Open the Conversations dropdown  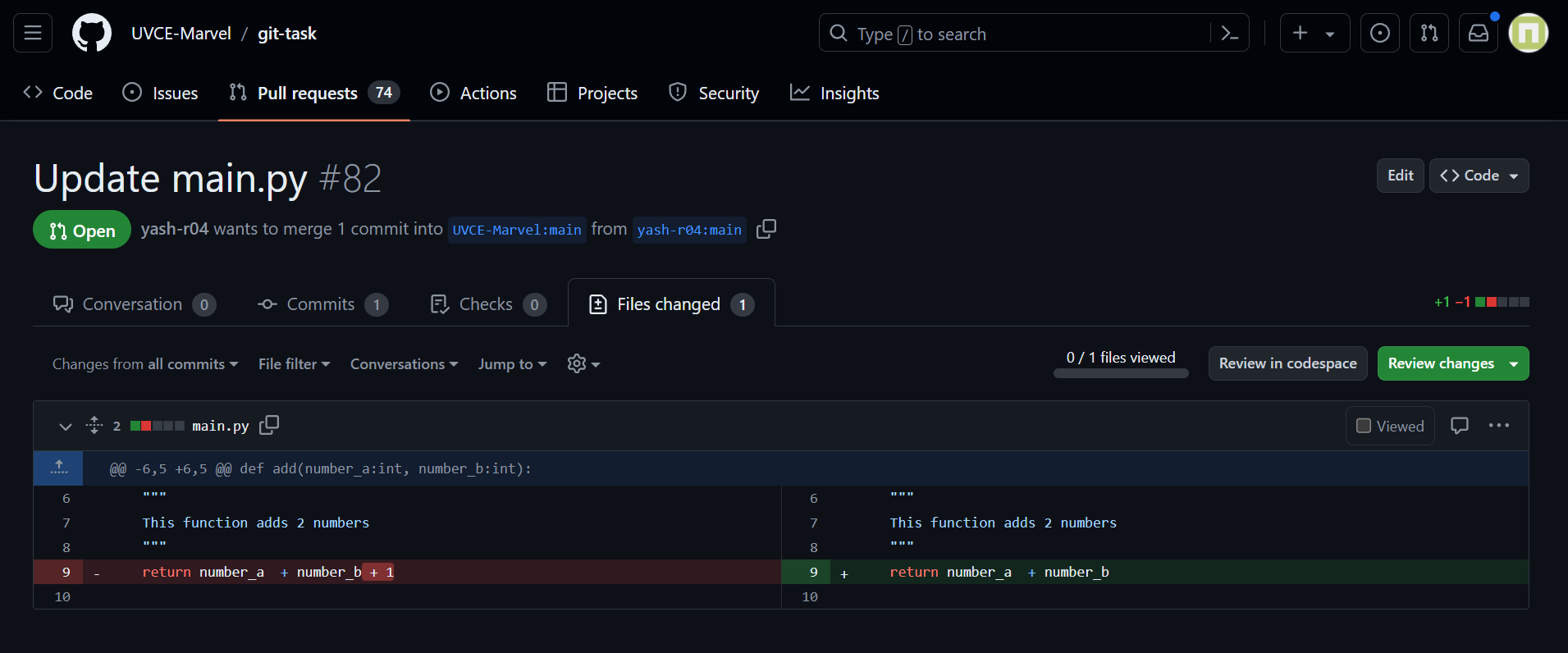point(404,363)
